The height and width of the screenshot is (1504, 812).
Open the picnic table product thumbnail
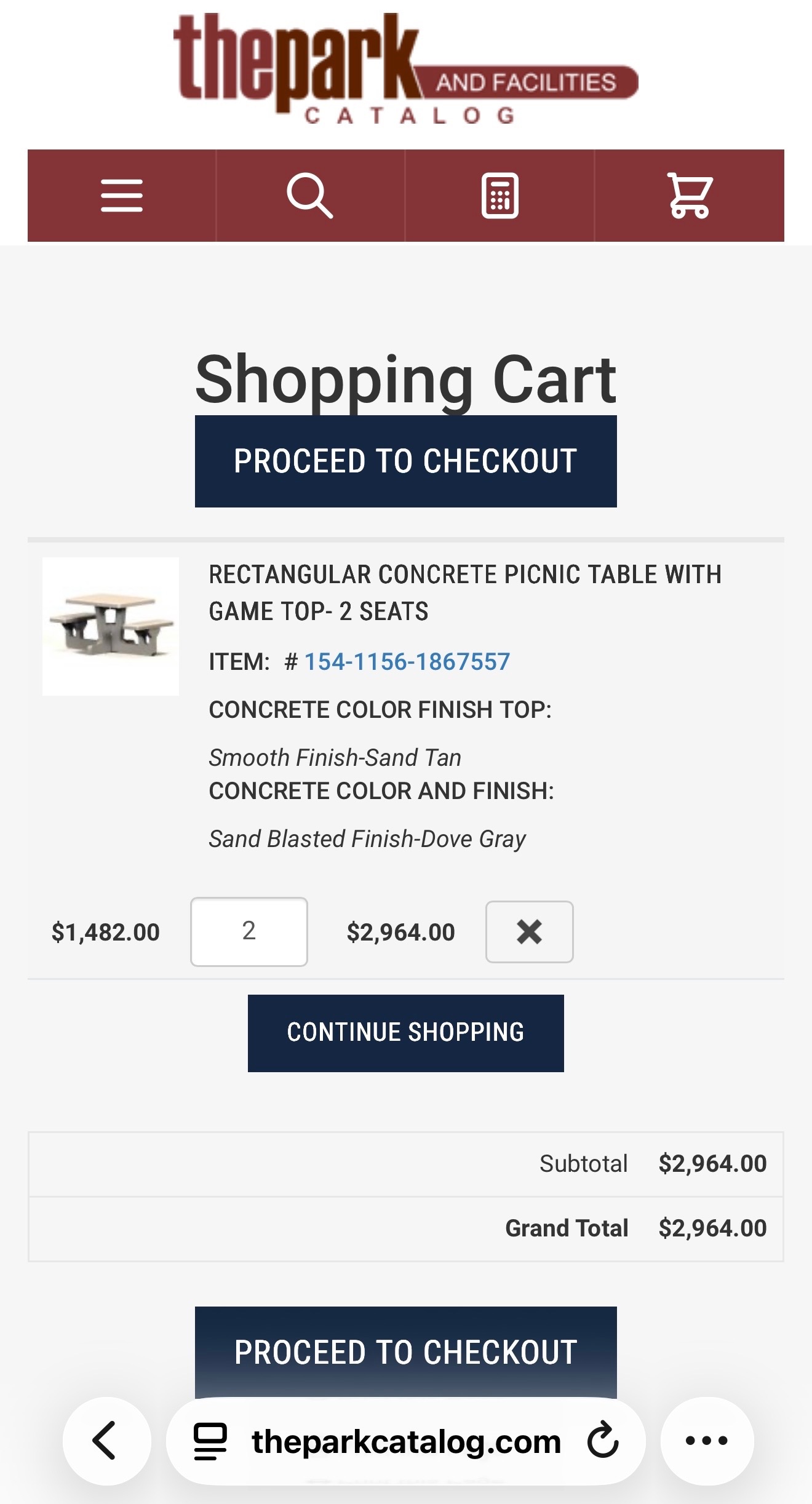pyautogui.click(x=111, y=626)
